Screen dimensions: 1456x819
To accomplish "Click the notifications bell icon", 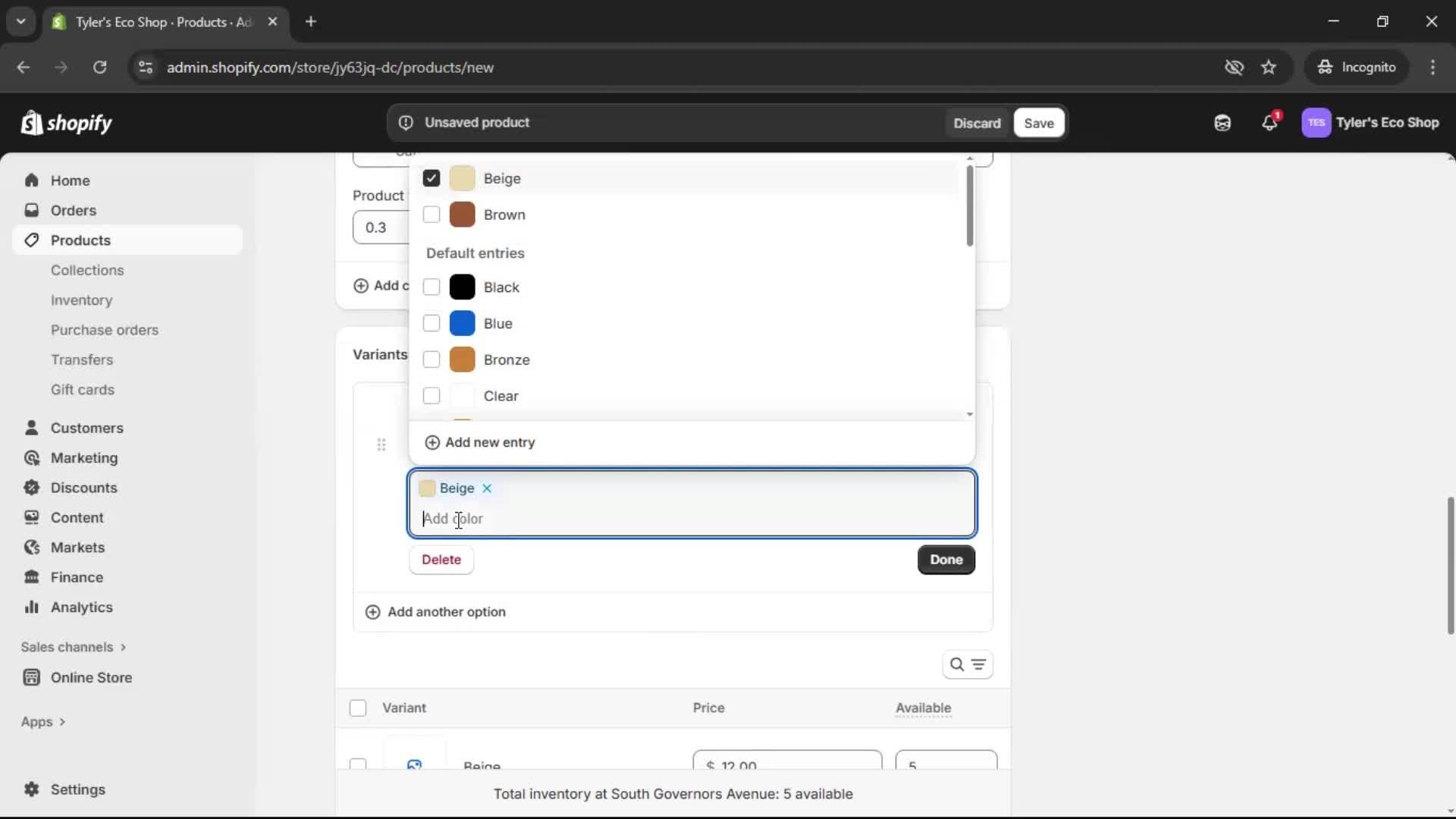I will (1270, 122).
